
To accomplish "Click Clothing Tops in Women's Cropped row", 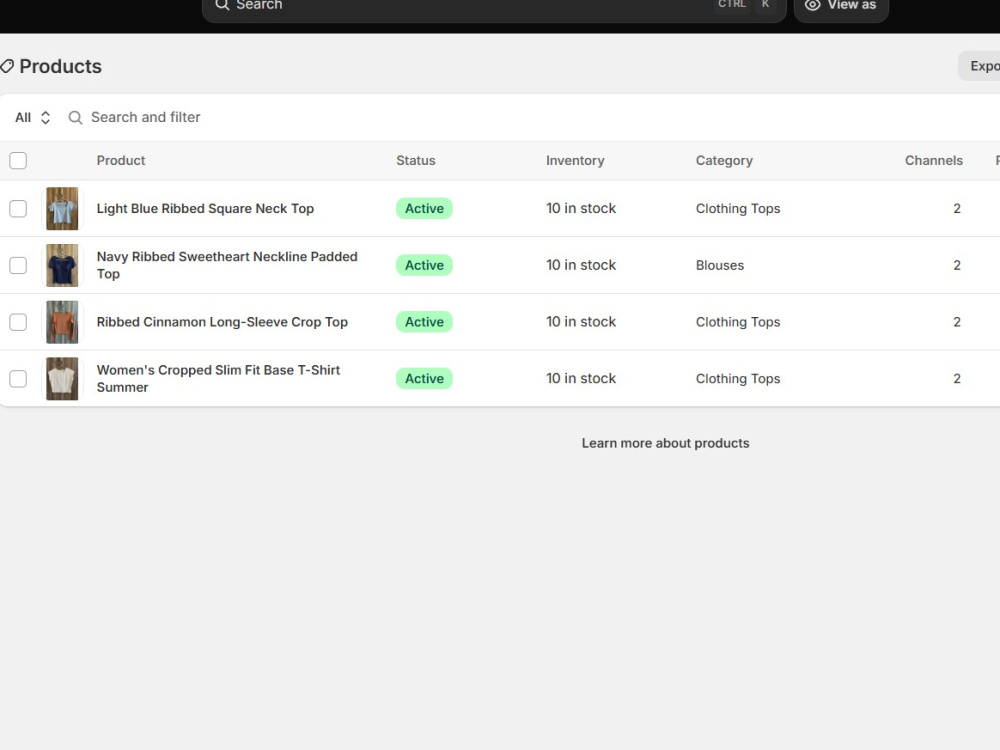I will pyautogui.click(x=738, y=379).
